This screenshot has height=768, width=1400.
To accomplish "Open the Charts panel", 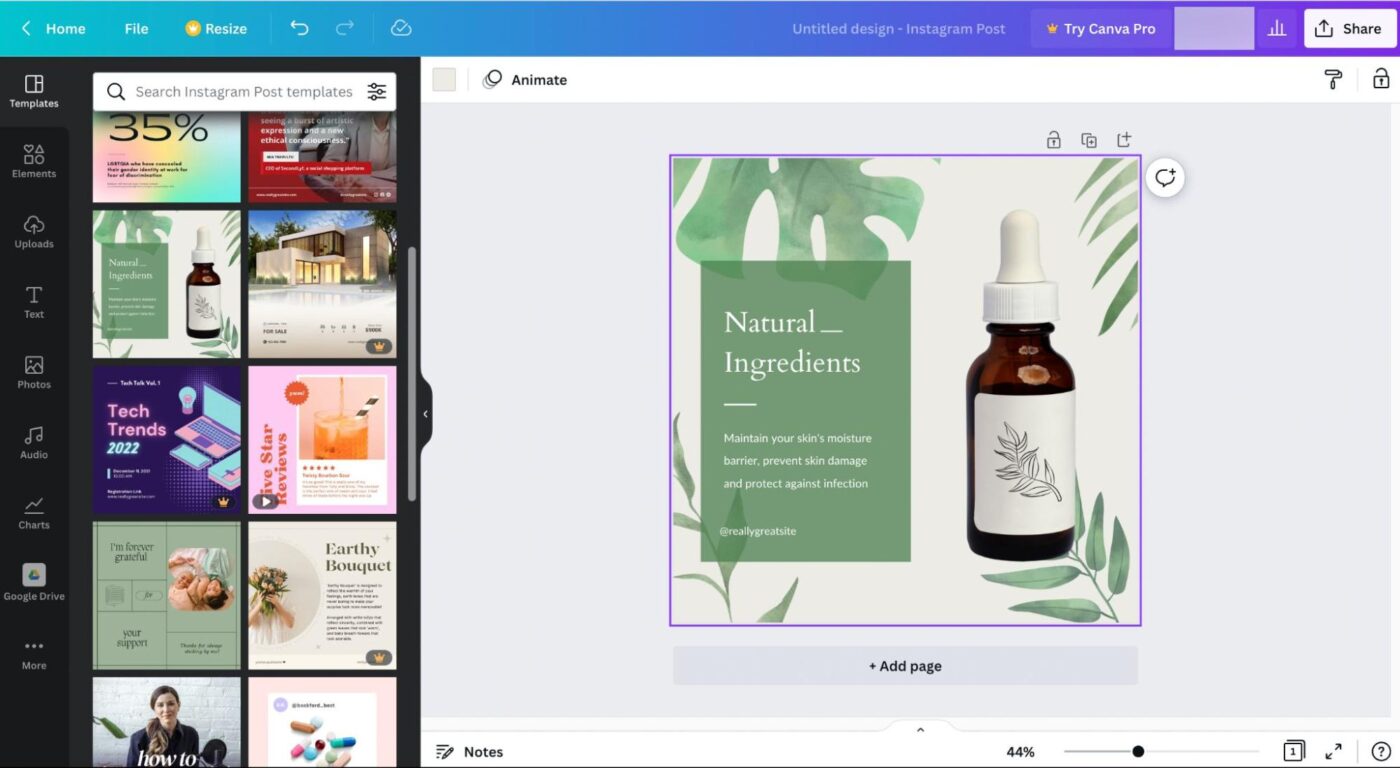I will point(34,512).
